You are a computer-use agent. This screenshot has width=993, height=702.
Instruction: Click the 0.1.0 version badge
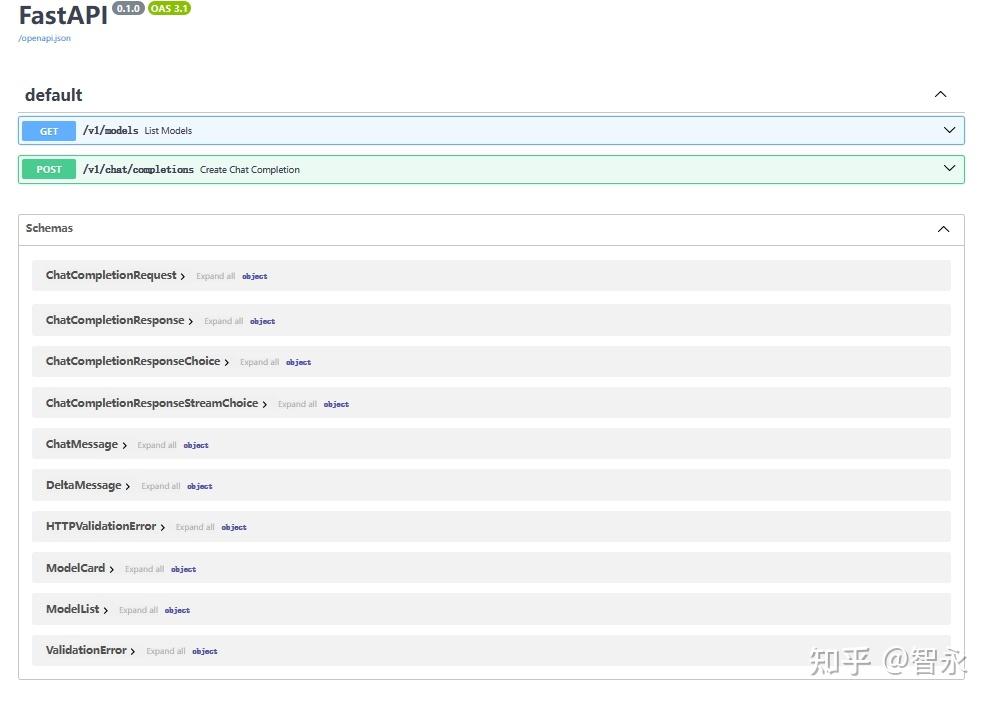click(x=128, y=8)
